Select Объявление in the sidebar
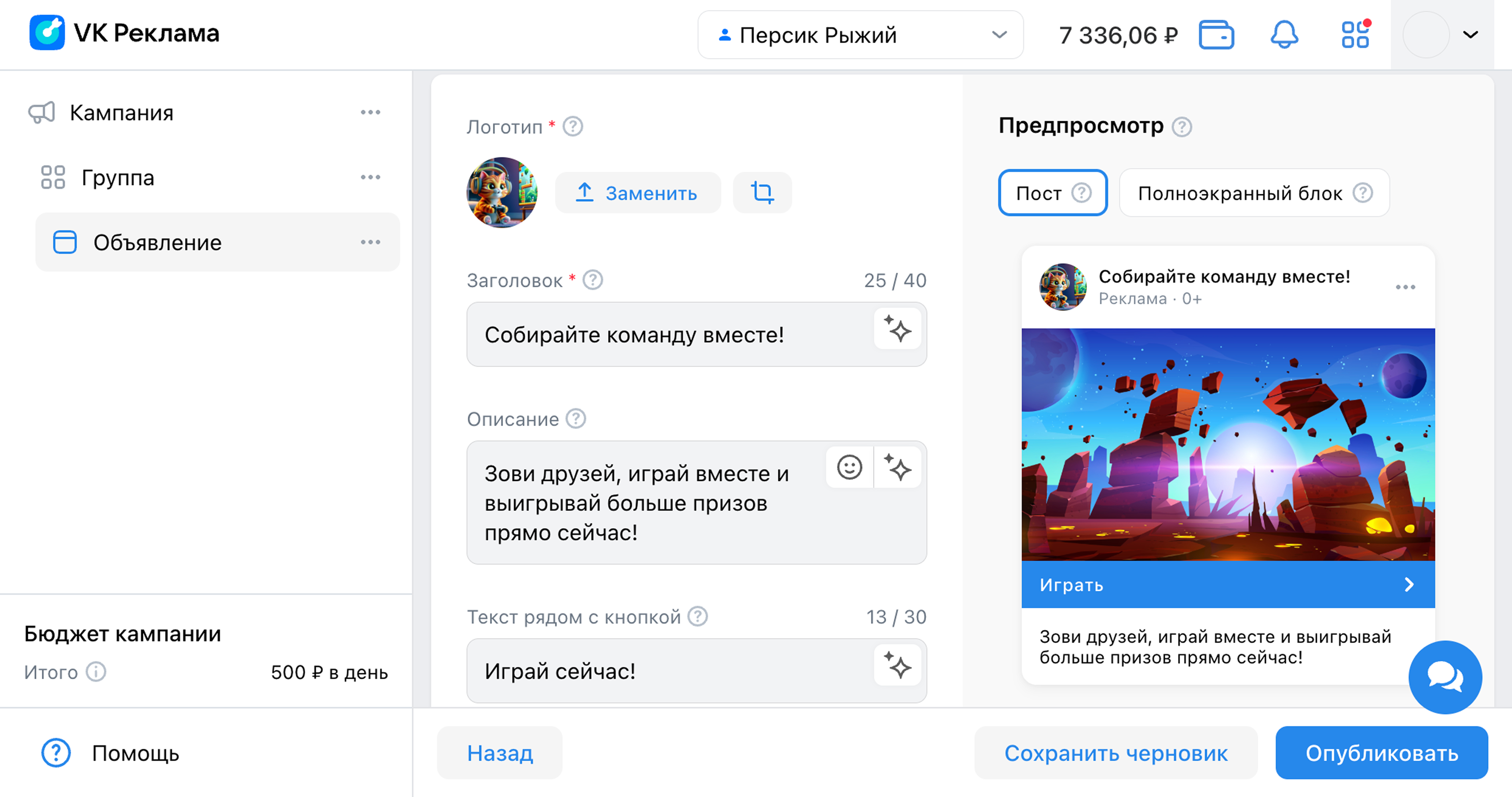 [218, 242]
